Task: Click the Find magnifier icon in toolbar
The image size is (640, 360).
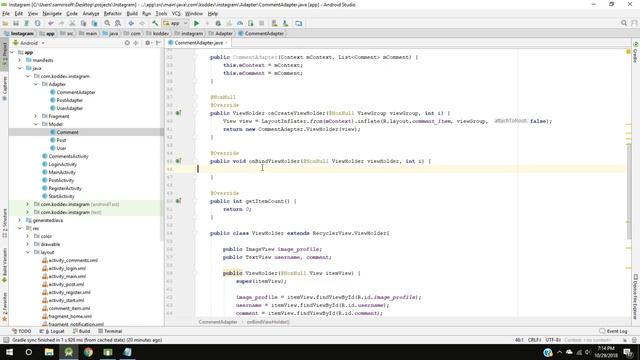Action: (x=107, y=23)
